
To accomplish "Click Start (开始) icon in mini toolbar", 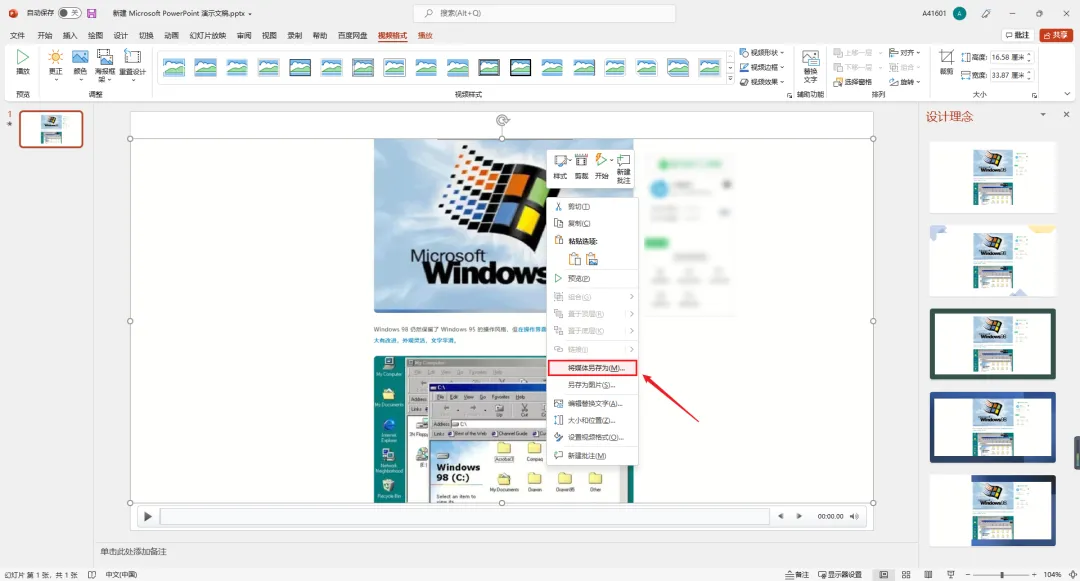I will point(602,167).
